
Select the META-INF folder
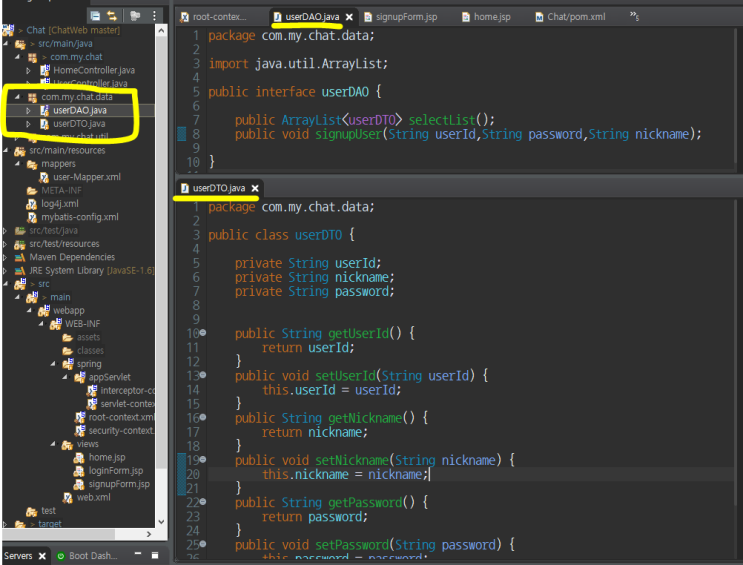pyautogui.click(x=61, y=190)
